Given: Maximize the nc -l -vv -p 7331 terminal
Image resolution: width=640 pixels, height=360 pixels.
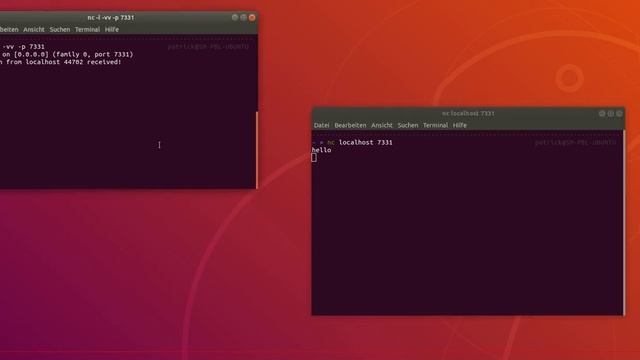Looking at the screenshot, I should tap(244, 17).
